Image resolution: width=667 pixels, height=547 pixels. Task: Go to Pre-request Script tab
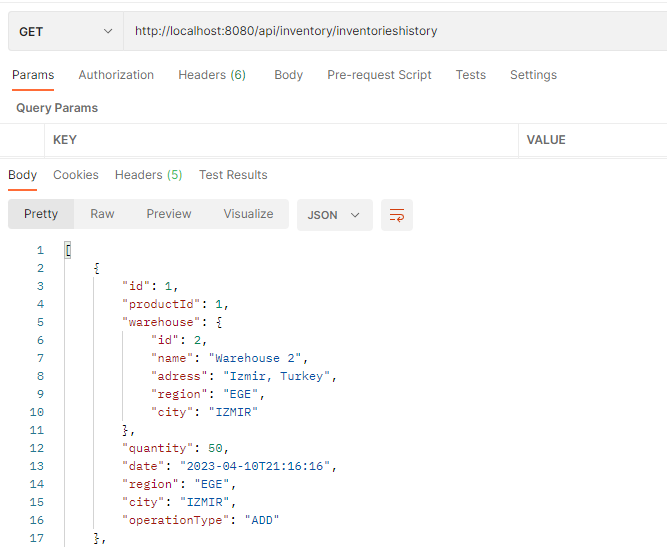point(379,75)
